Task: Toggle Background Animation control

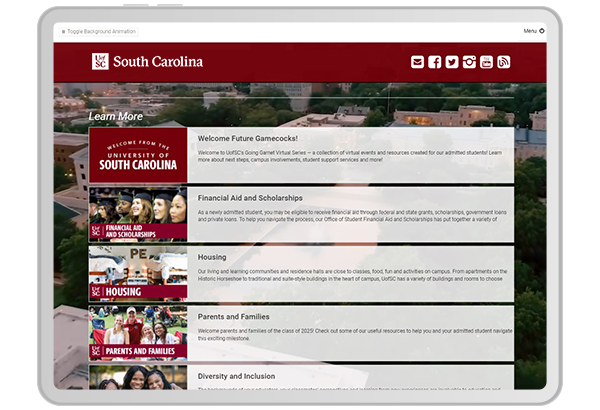Action: 99,31
